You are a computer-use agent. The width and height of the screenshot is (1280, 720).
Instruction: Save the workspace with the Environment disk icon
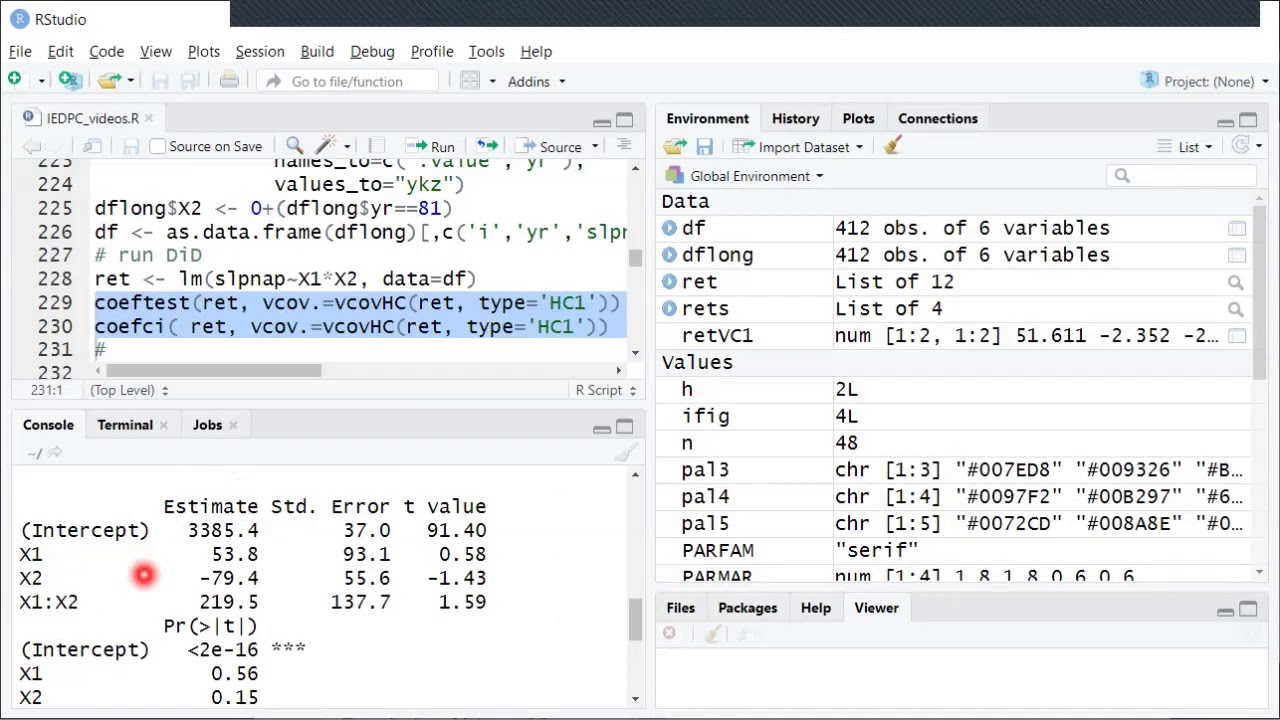[x=705, y=147]
